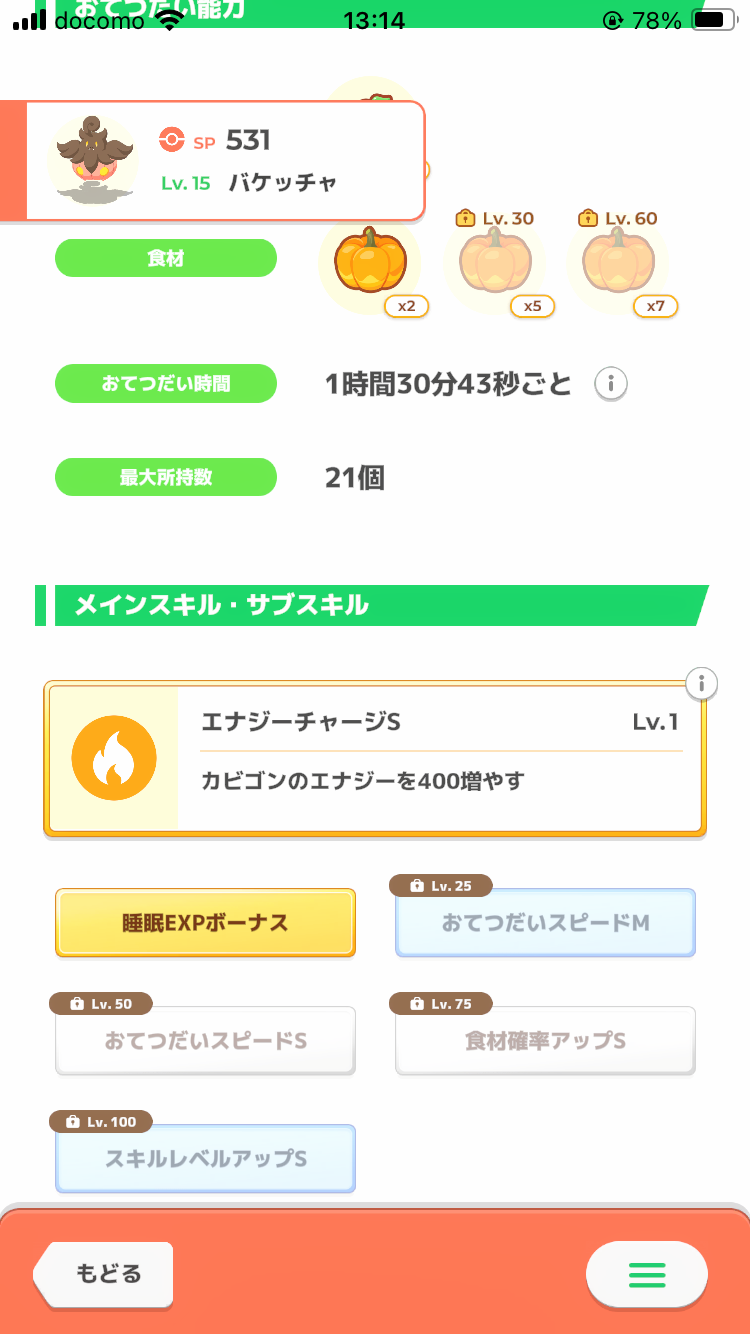Select the 睡眠EXPボーナス sub skill

point(205,923)
